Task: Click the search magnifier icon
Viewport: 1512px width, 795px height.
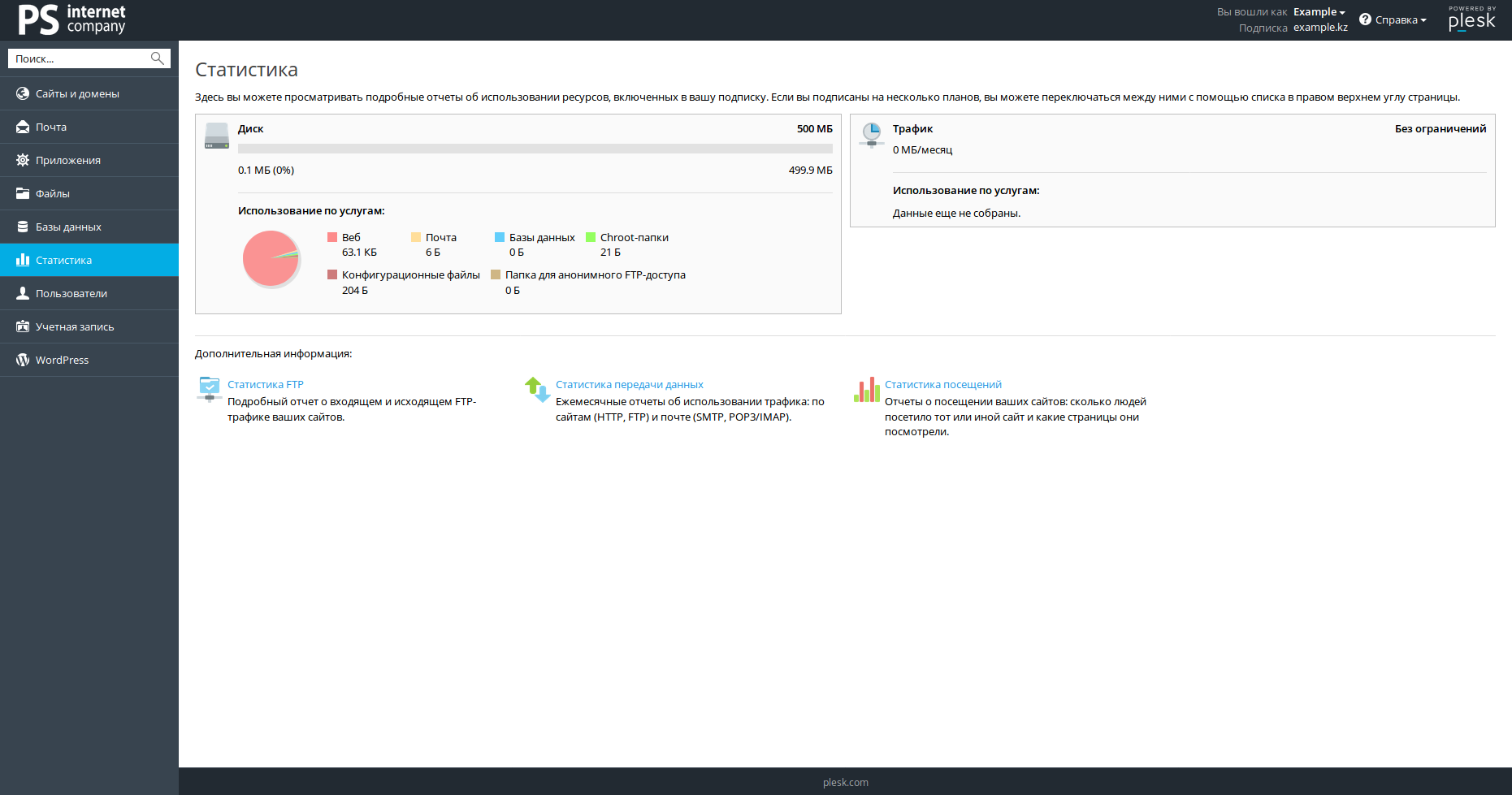Action: point(158,58)
